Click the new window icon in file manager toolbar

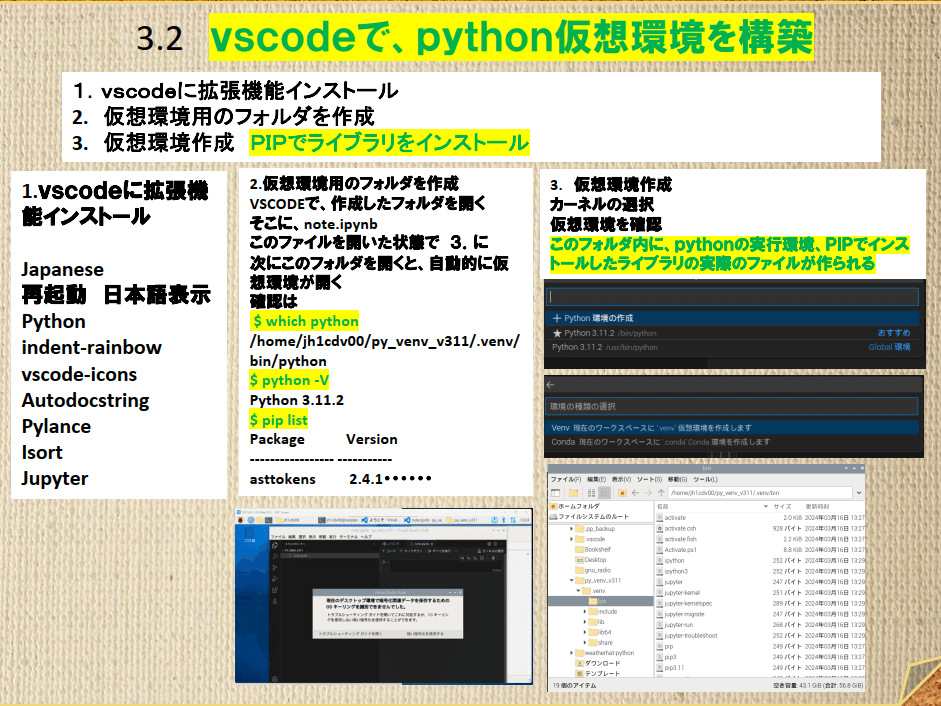[556, 493]
